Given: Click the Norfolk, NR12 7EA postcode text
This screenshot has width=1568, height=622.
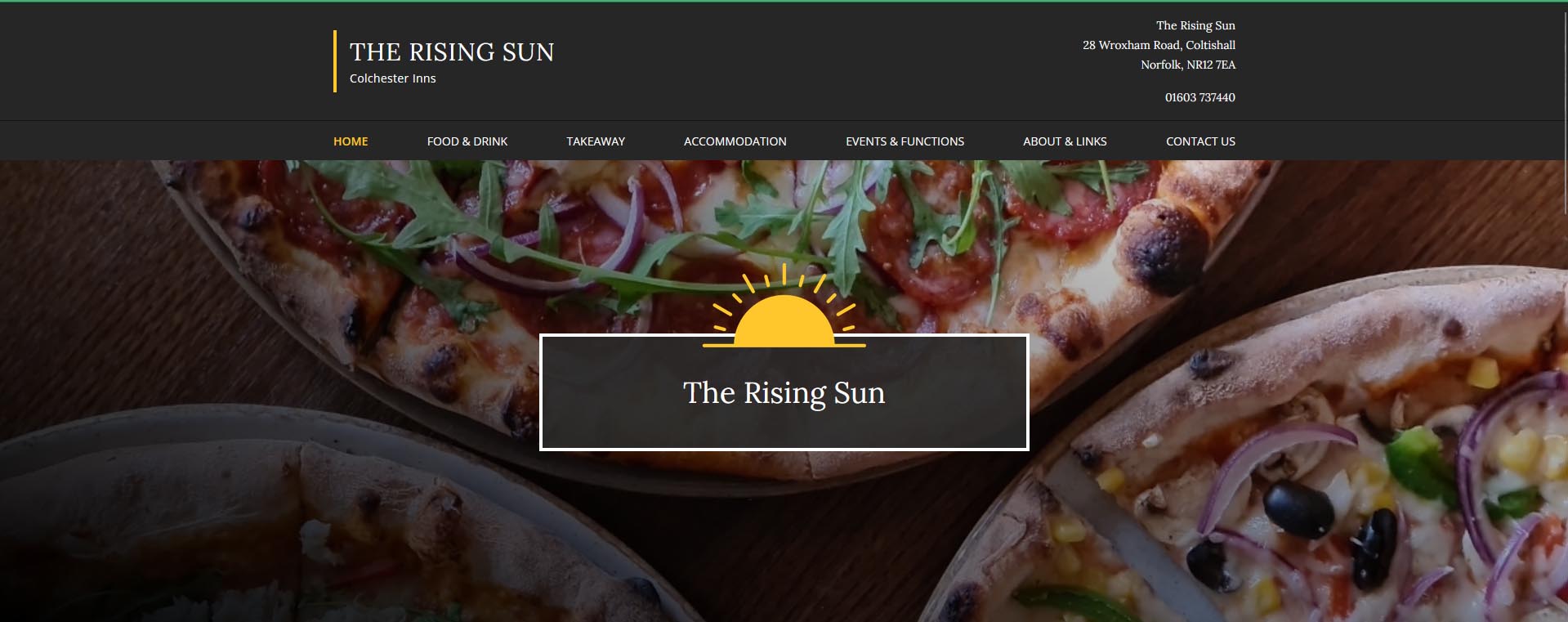Looking at the screenshot, I should point(1188,65).
